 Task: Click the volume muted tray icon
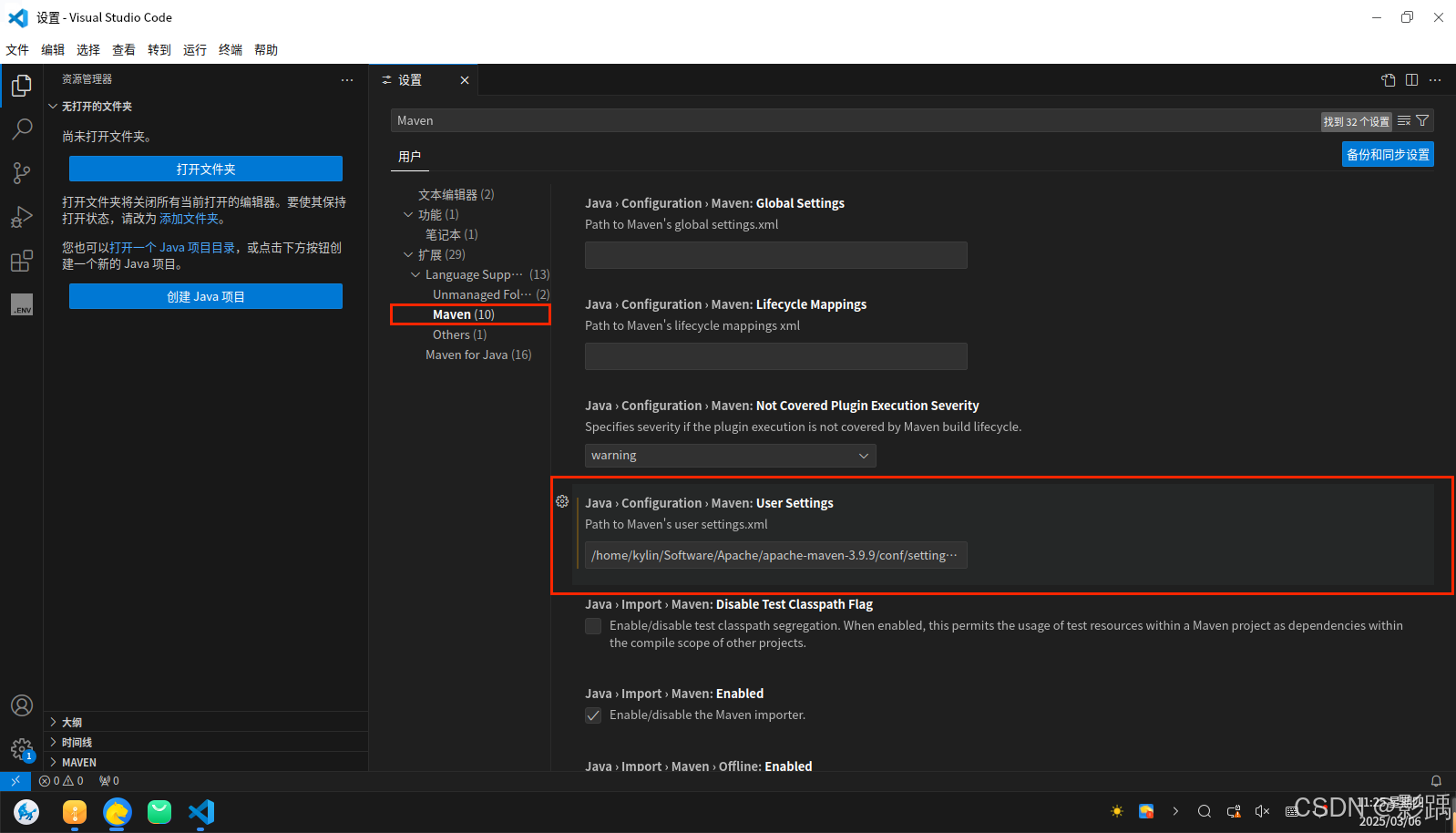coord(1262,811)
